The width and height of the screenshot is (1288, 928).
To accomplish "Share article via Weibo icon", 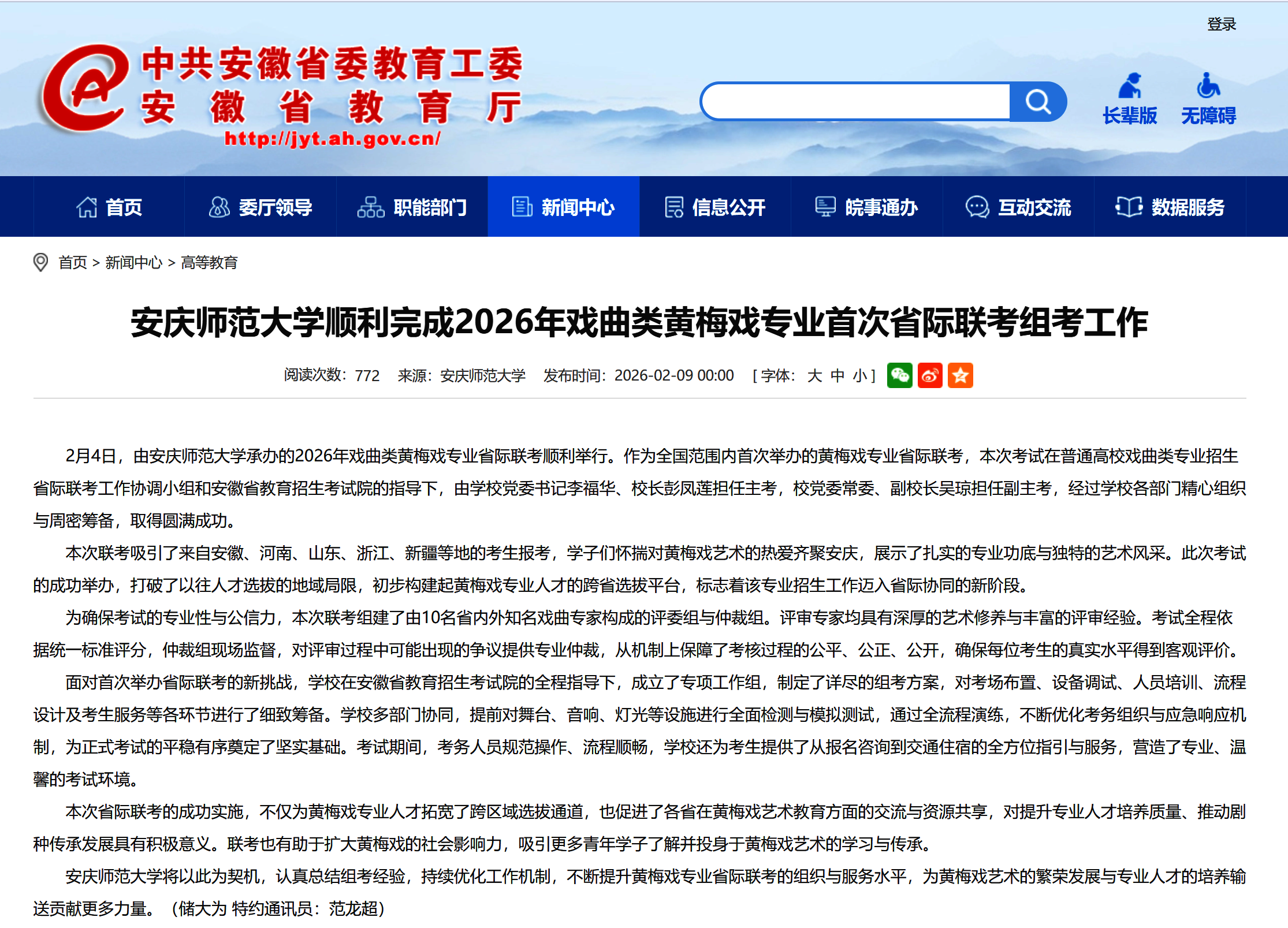I will pyautogui.click(x=930, y=376).
